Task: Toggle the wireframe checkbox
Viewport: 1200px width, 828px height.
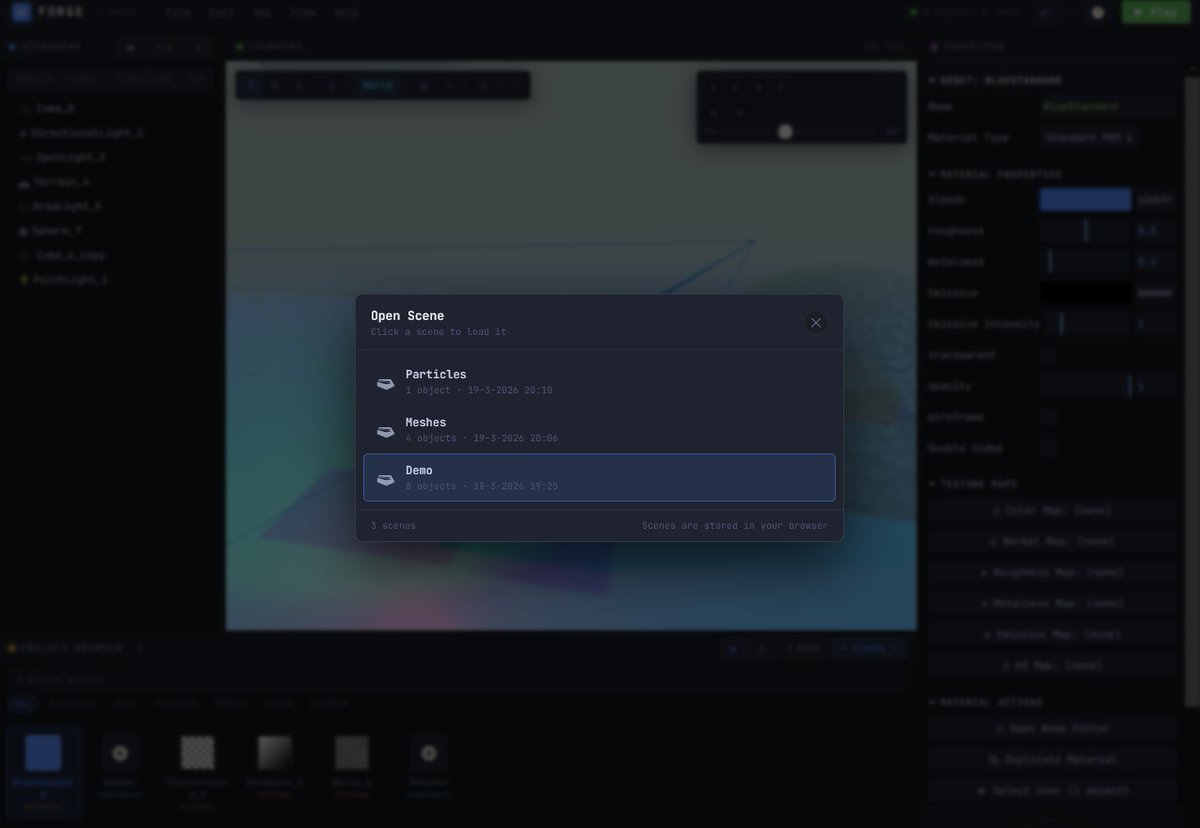Action: point(1049,417)
